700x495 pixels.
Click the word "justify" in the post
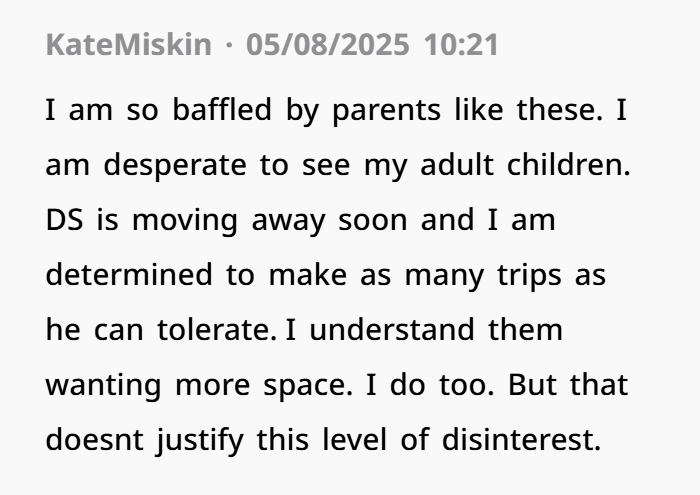point(200,441)
